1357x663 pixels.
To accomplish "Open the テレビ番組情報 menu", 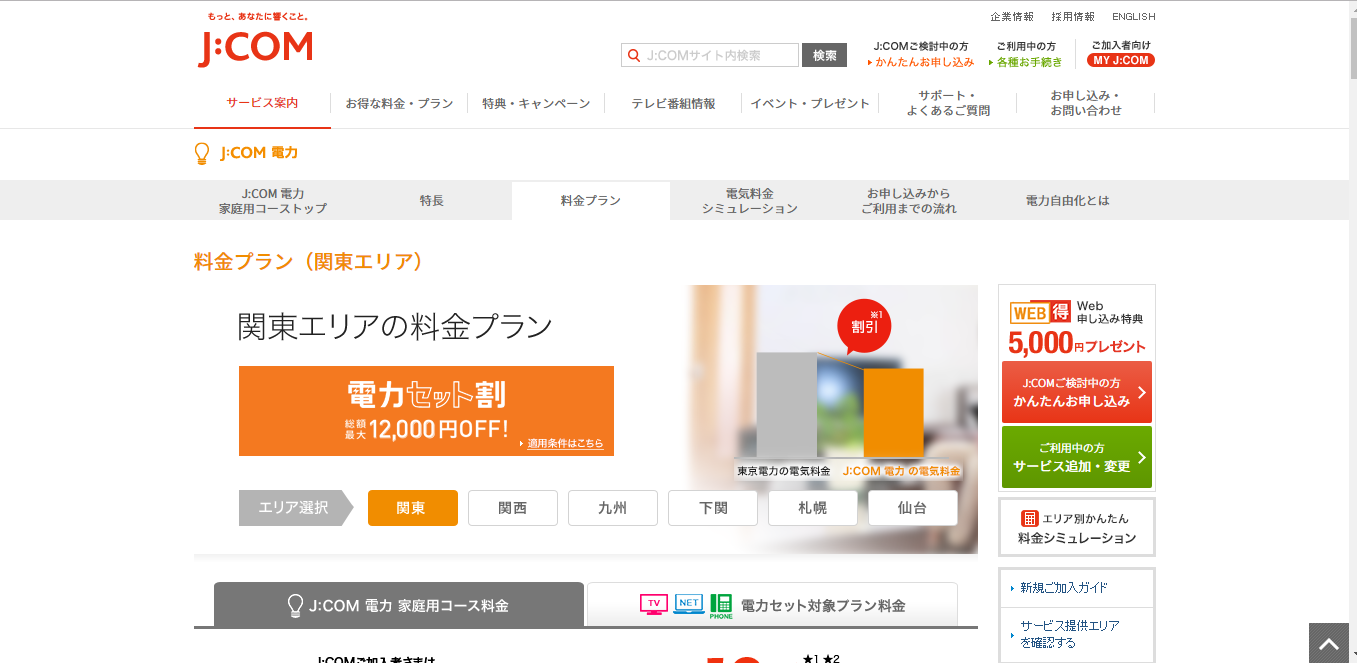I will pos(673,103).
